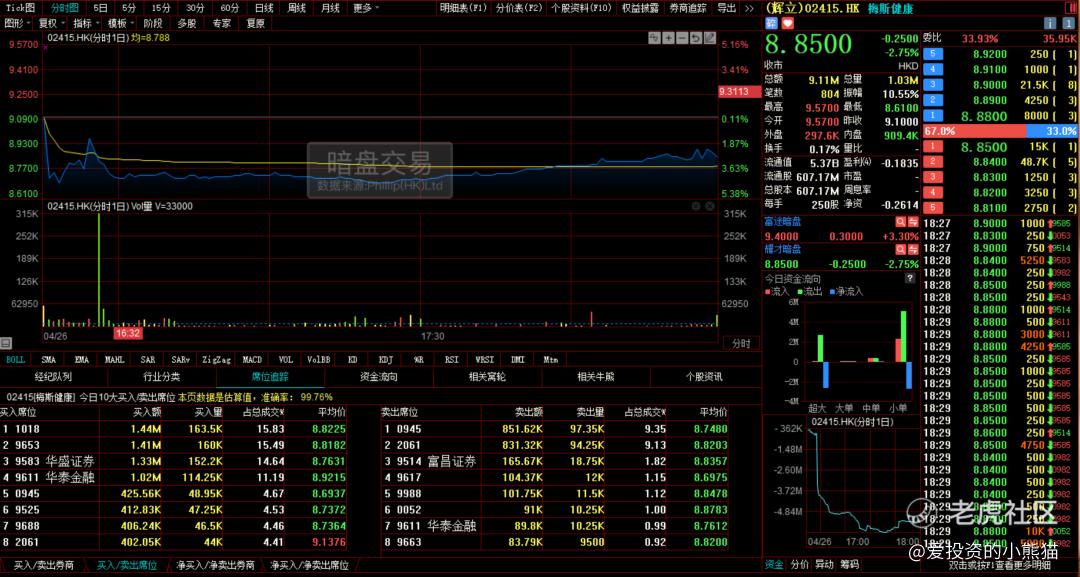This screenshot has height=577, width=1080.
Task: Click the search icon beside 富途暗盘
Action: coord(900,222)
